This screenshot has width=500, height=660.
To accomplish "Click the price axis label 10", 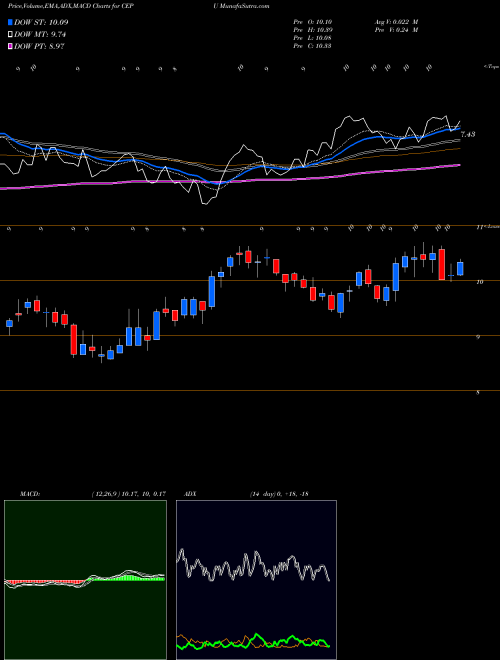I will coord(479,282).
